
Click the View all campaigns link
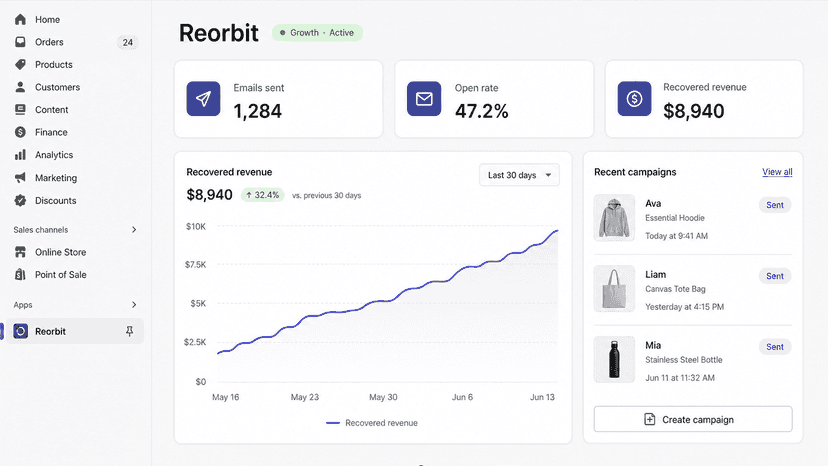[777, 172]
